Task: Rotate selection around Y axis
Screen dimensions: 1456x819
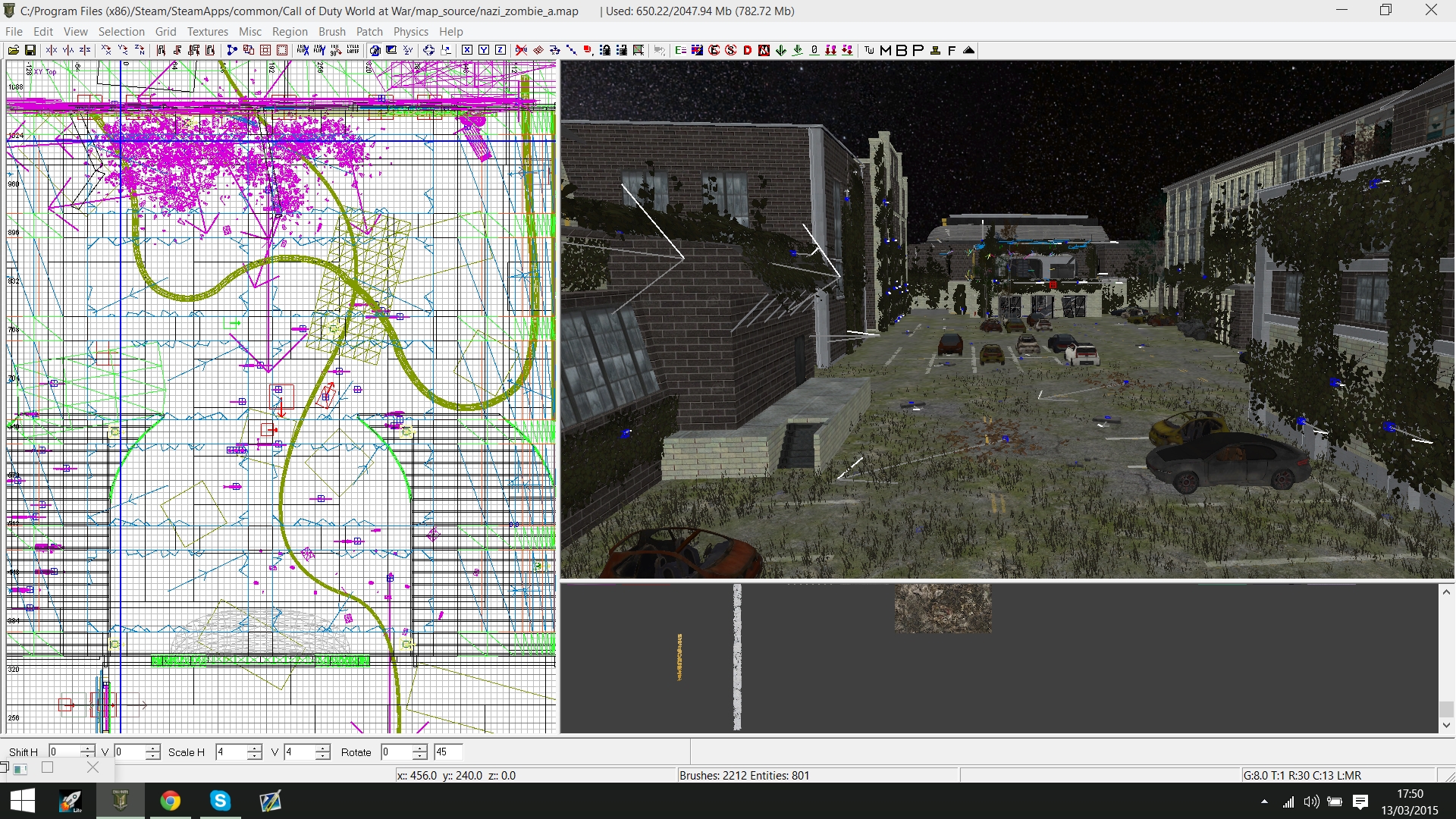Action: 123,50
